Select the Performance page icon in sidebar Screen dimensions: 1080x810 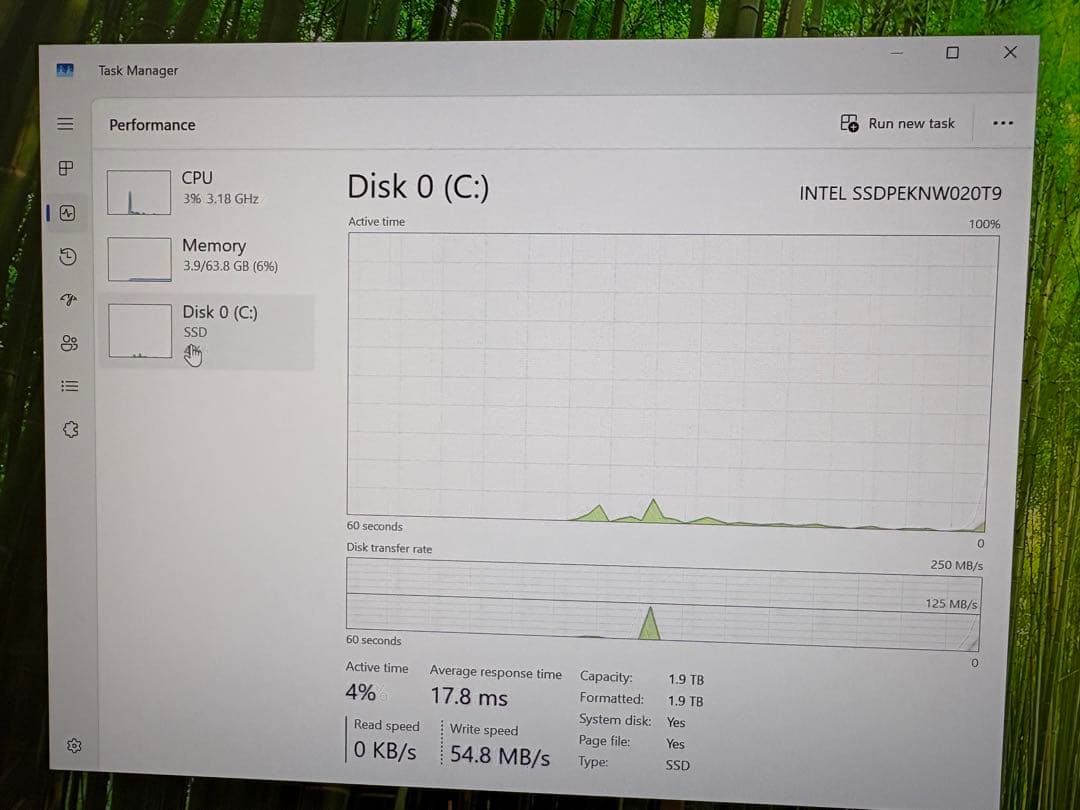click(x=67, y=213)
